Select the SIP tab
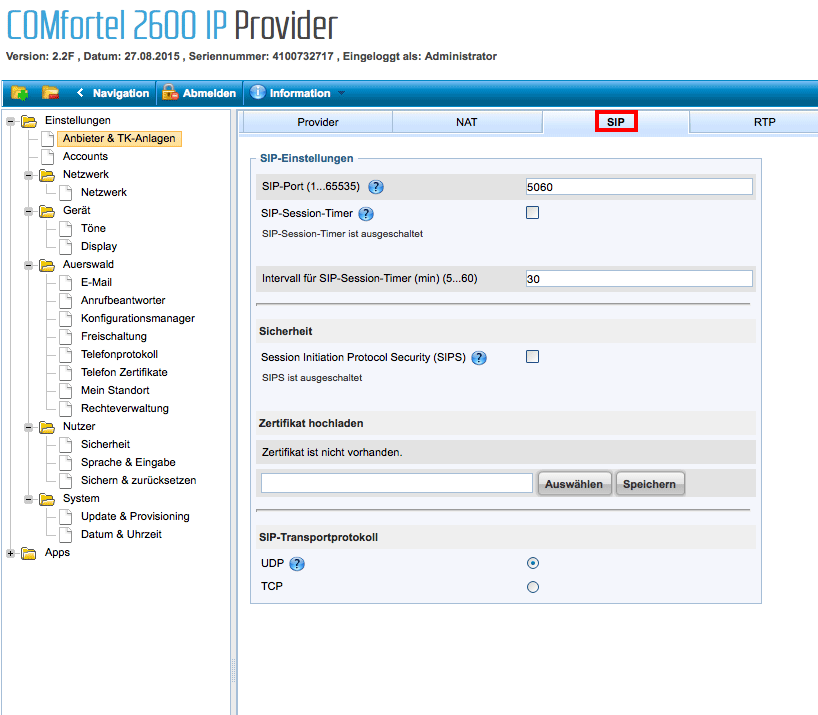 click(616, 122)
